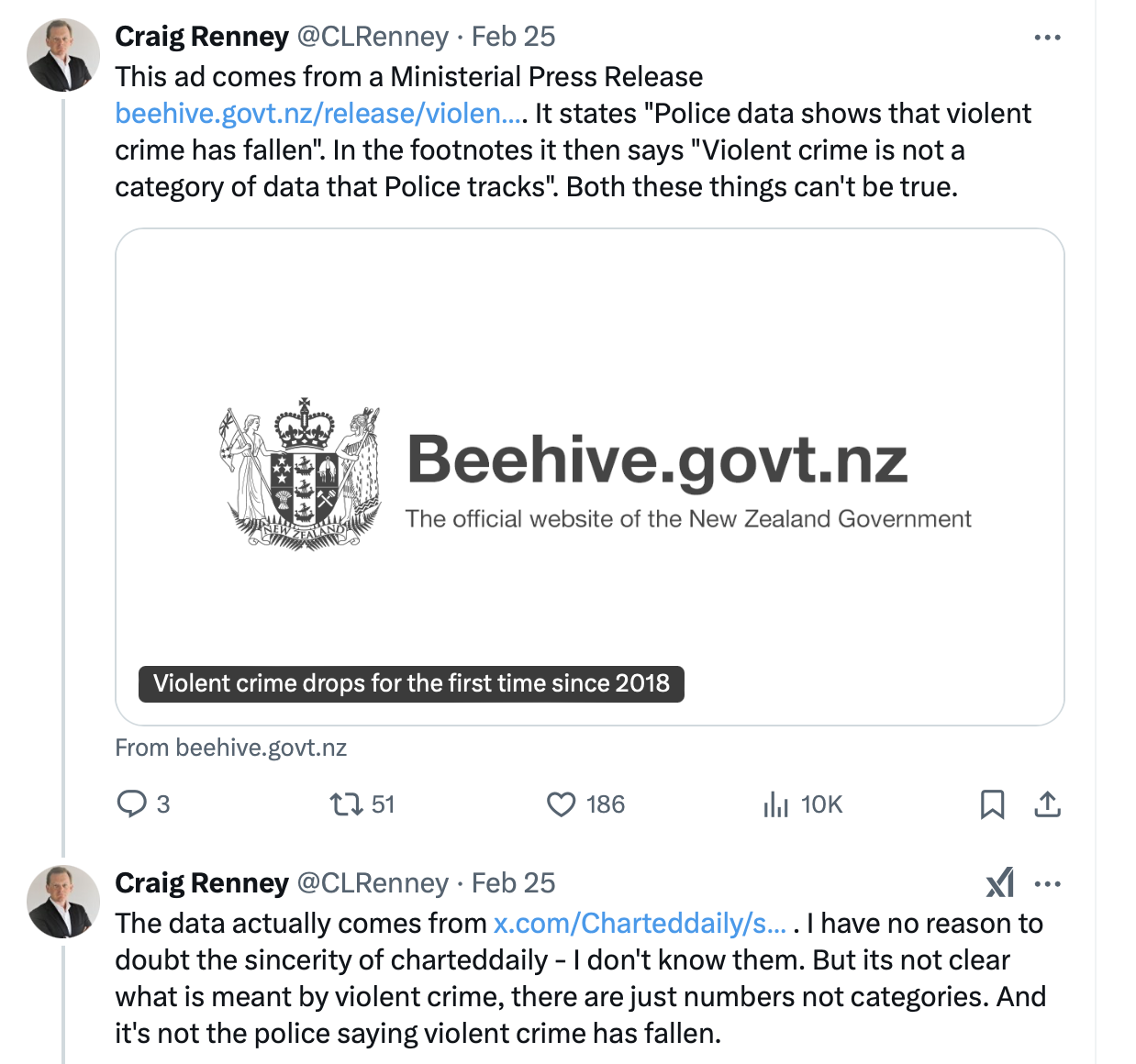Screen dimensions: 1136x1064
Task: Click the Grok icon on second tweet
Action: tap(1000, 883)
